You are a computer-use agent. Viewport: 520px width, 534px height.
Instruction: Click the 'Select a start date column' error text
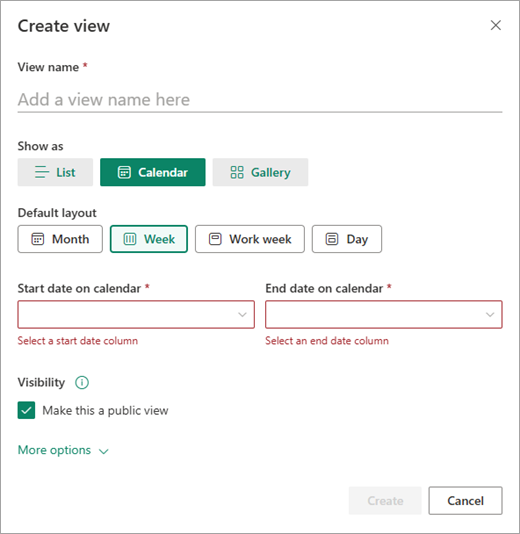[x=78, y=341]
